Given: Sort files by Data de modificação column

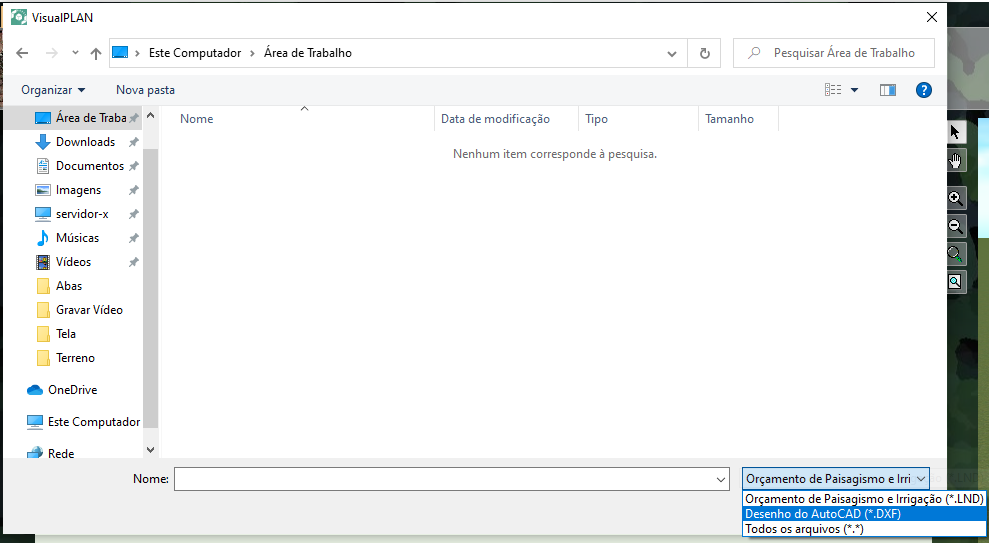Looking at the screenshot, I should point(495,119).
